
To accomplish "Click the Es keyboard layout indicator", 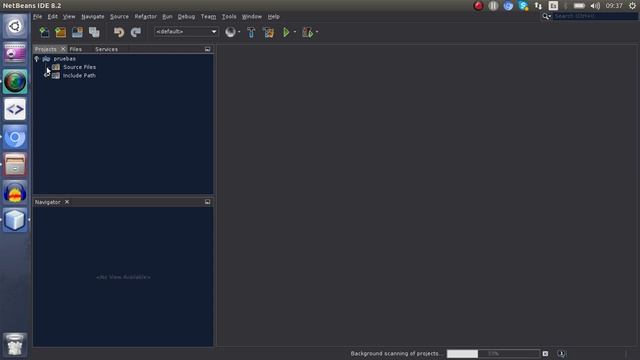I will (x=553, y=6).
